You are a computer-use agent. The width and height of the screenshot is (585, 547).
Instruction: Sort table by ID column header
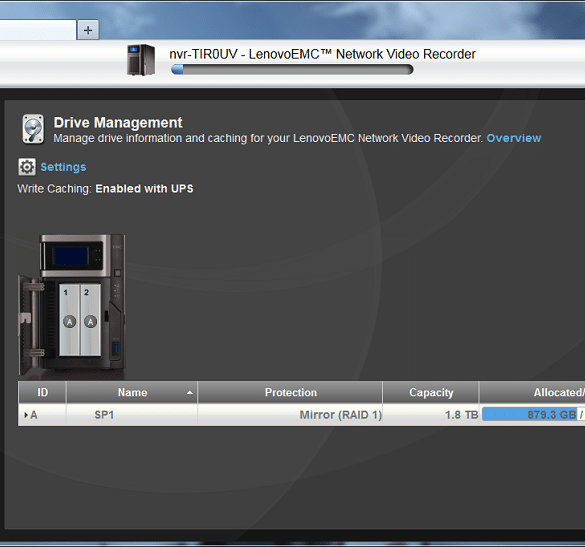pos(42,392)
